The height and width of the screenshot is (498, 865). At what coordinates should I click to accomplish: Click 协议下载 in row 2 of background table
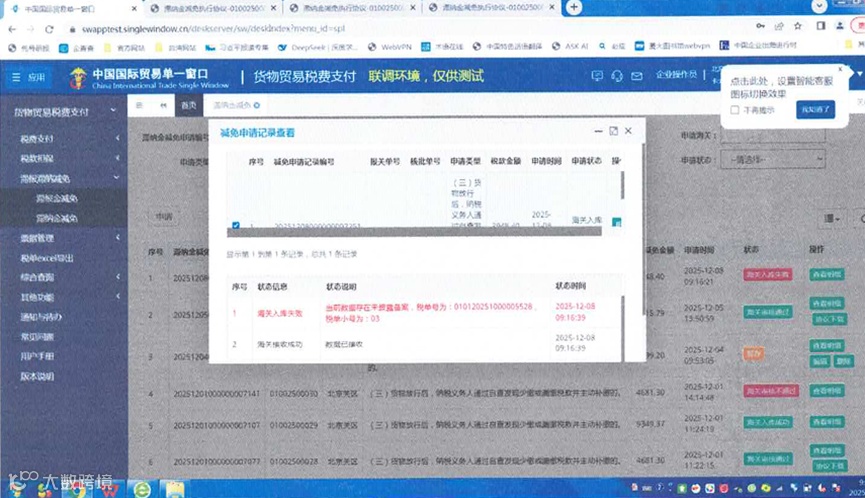(x=829, y=319)
